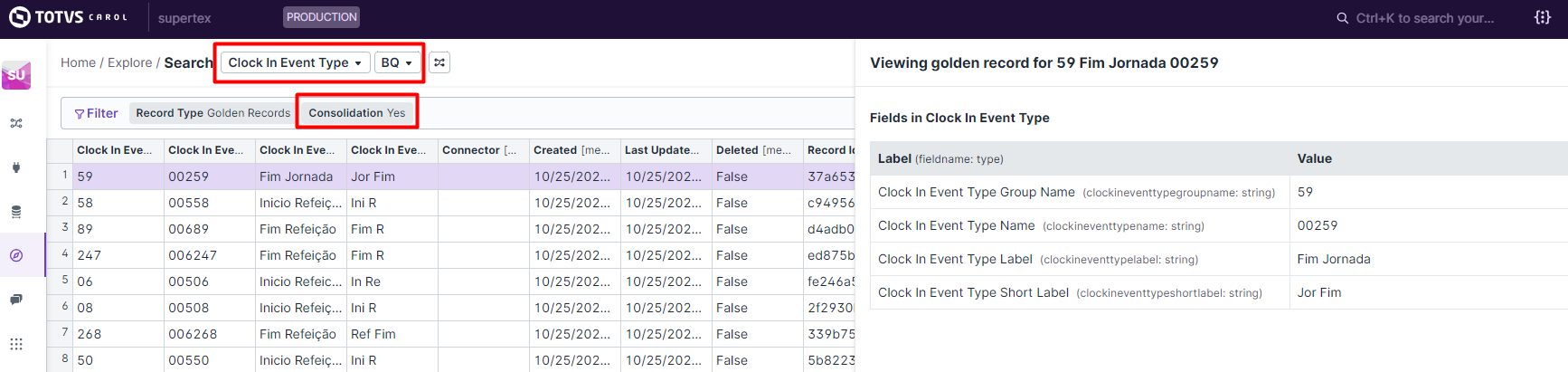Image resolution: width=1568 pixels, height=372 pixels.
Task: Click the Record Type Golden Records chip
Action: [x=213, y=113]
